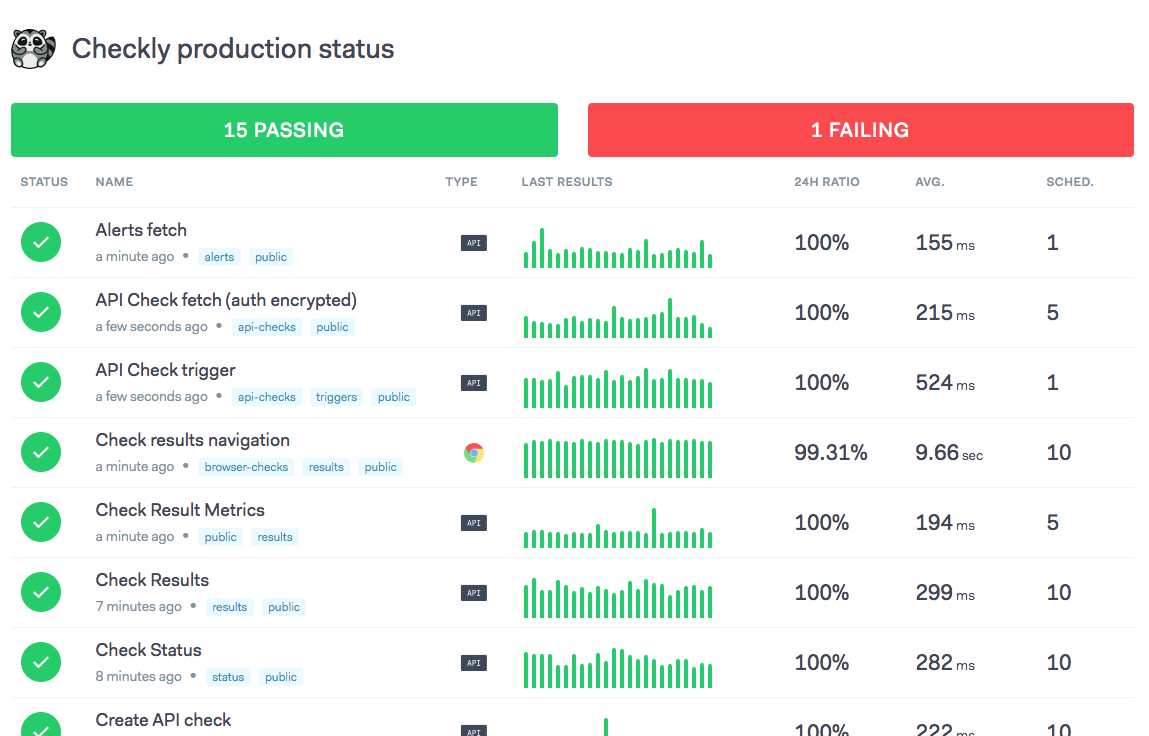Expand the AVG. column for sorting

[929, 182]
